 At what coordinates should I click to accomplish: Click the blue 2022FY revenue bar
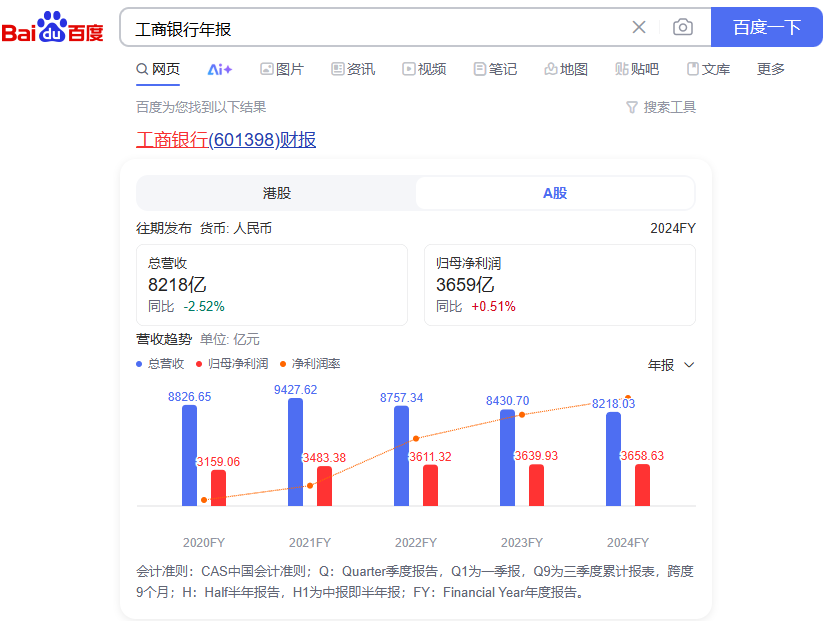(401, 456)
